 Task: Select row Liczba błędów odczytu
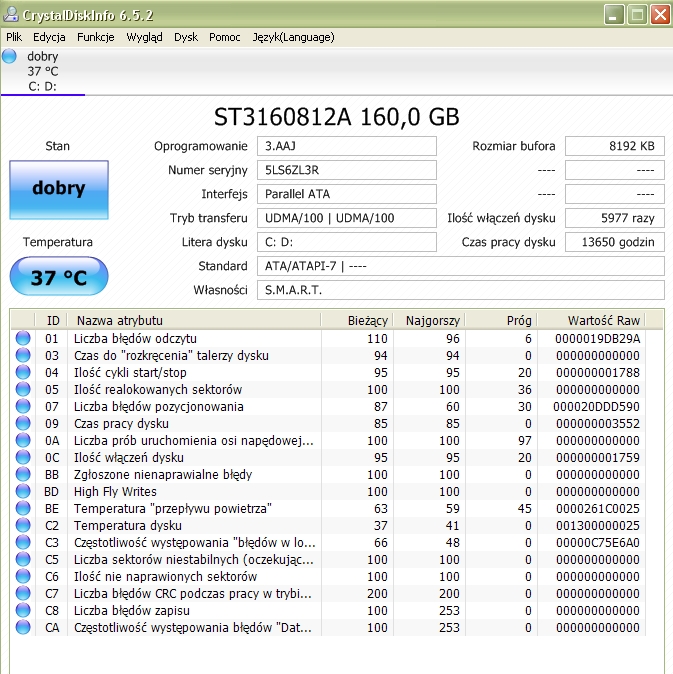pos(328,339)
